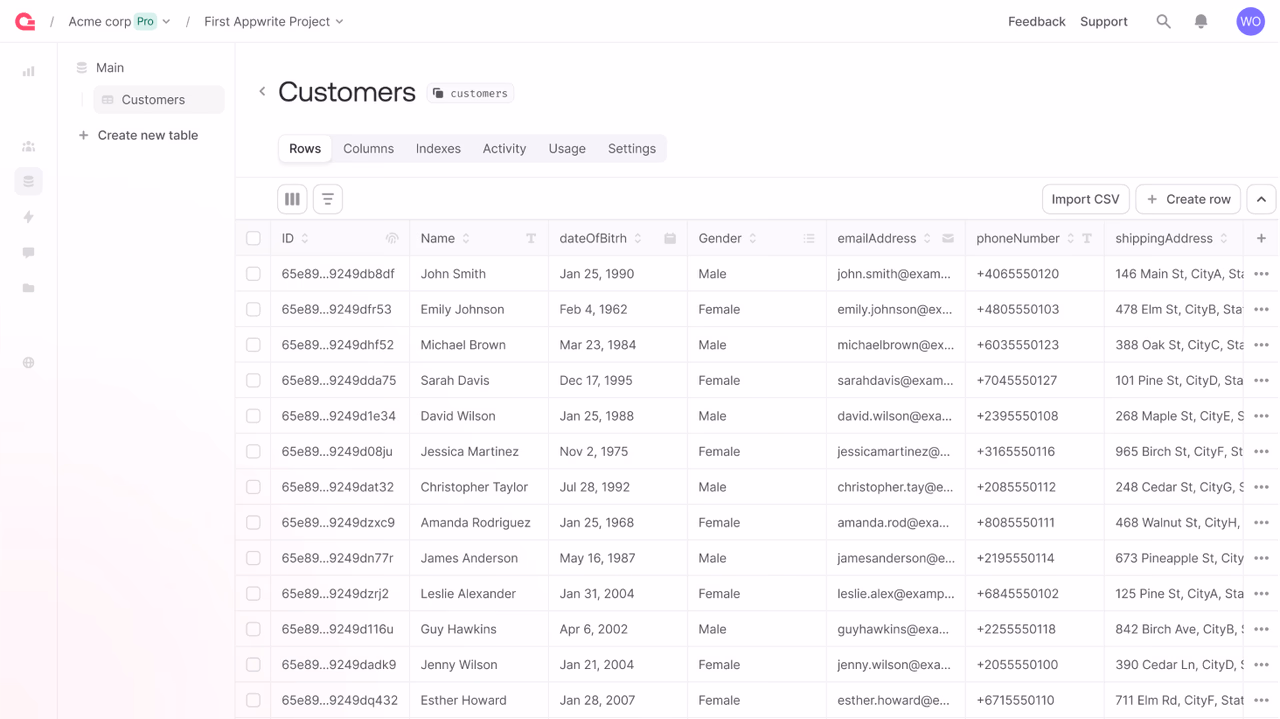Open the filters icon button
The width and height of the screenshot is (1280, 719).
[328, 199]
